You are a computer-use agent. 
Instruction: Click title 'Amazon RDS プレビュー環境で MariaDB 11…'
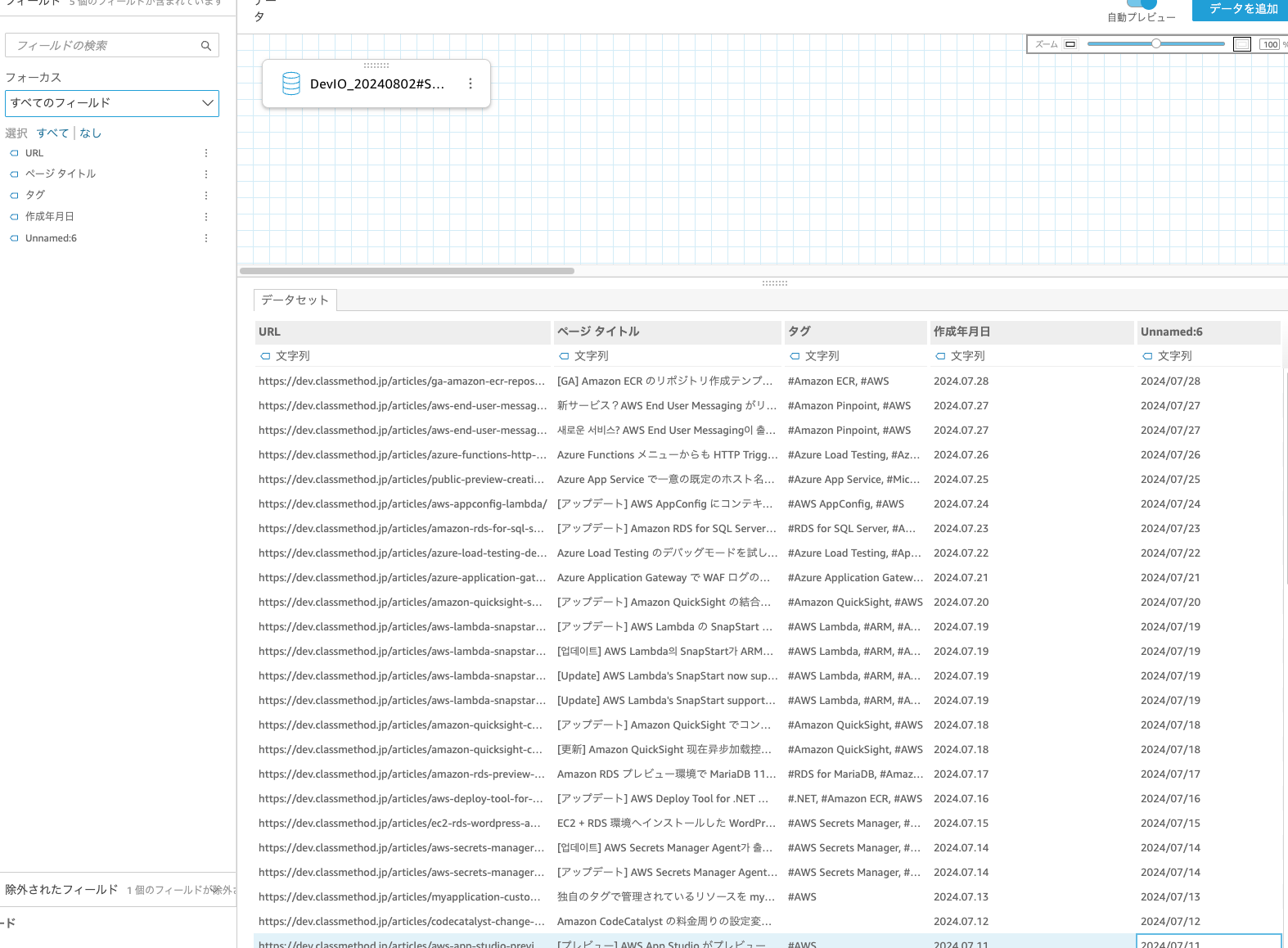667,774
